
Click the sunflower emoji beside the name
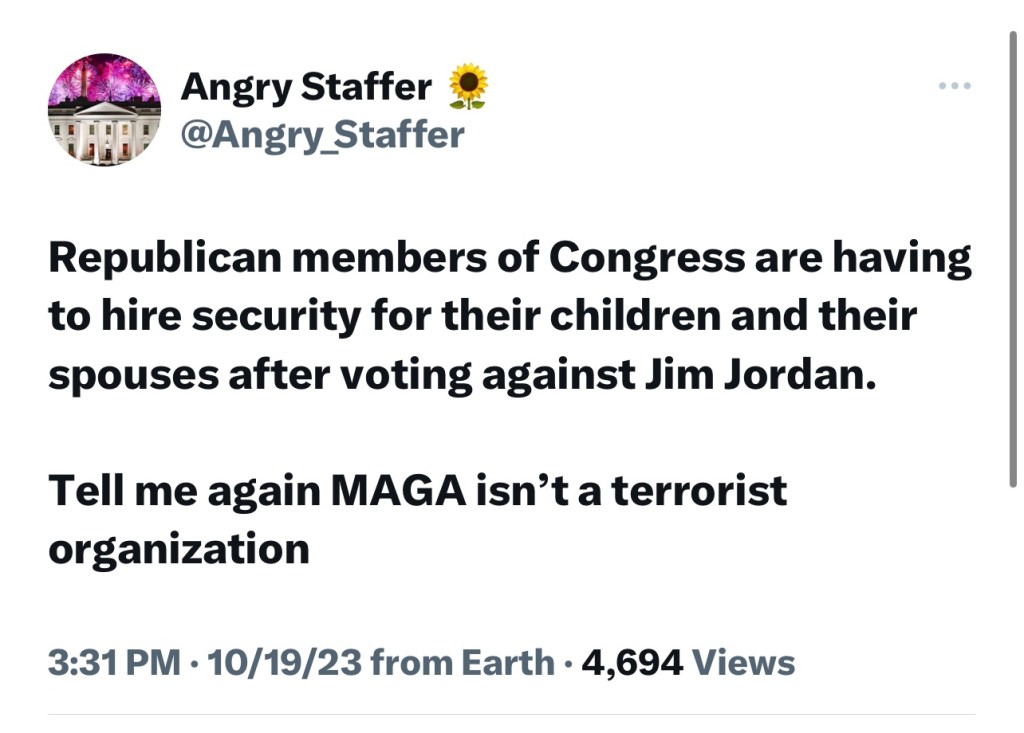pos(468,87)
